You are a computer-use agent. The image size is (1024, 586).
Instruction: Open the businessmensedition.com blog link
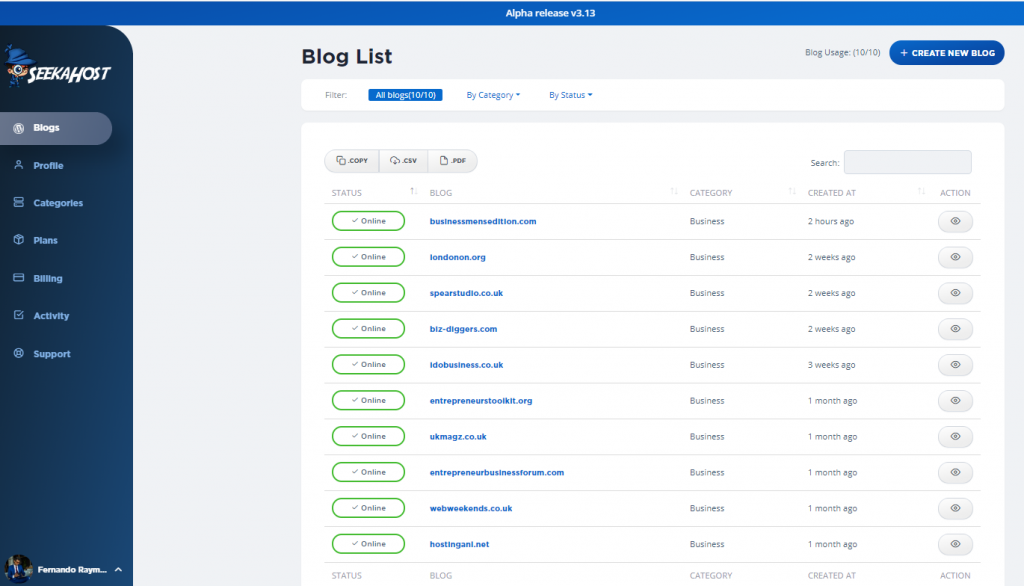click(x=483, y=221)
